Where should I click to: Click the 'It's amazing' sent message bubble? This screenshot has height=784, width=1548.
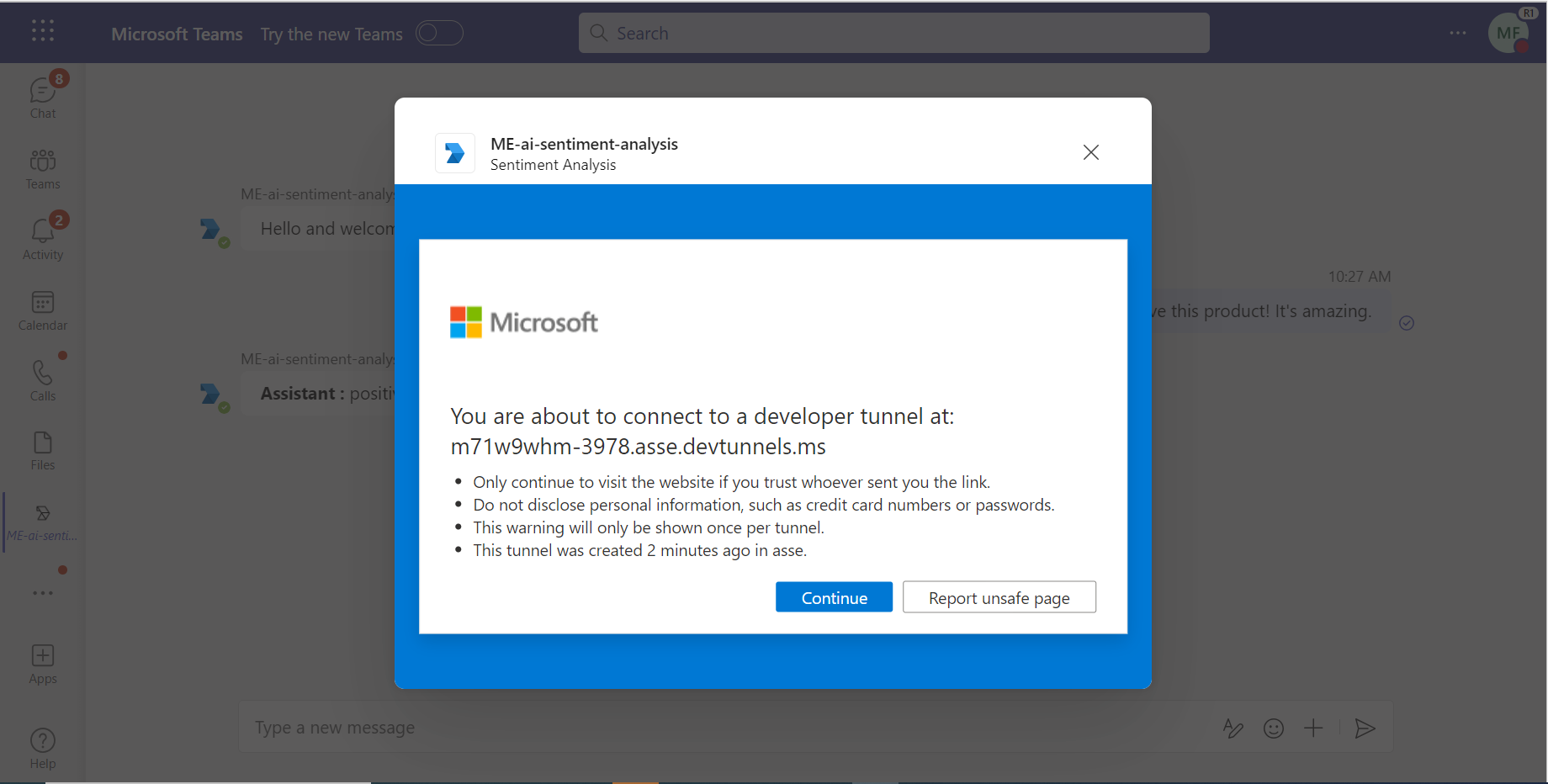click(x=1270, y=311)
